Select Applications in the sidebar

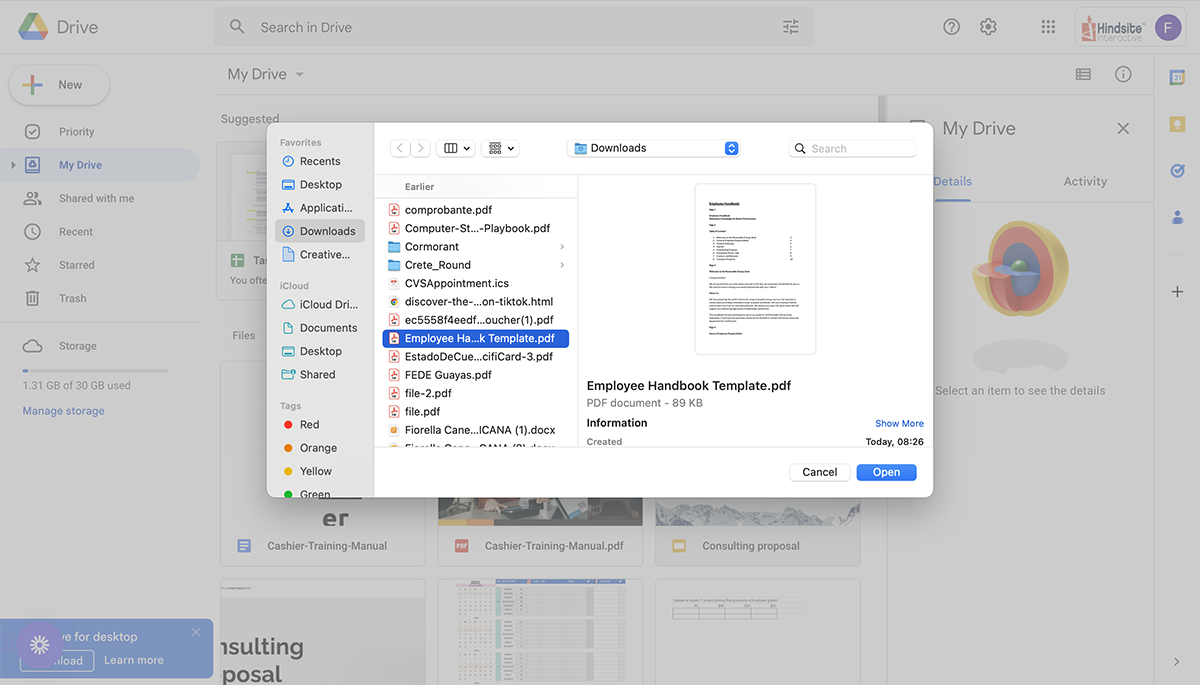(325, 208)
